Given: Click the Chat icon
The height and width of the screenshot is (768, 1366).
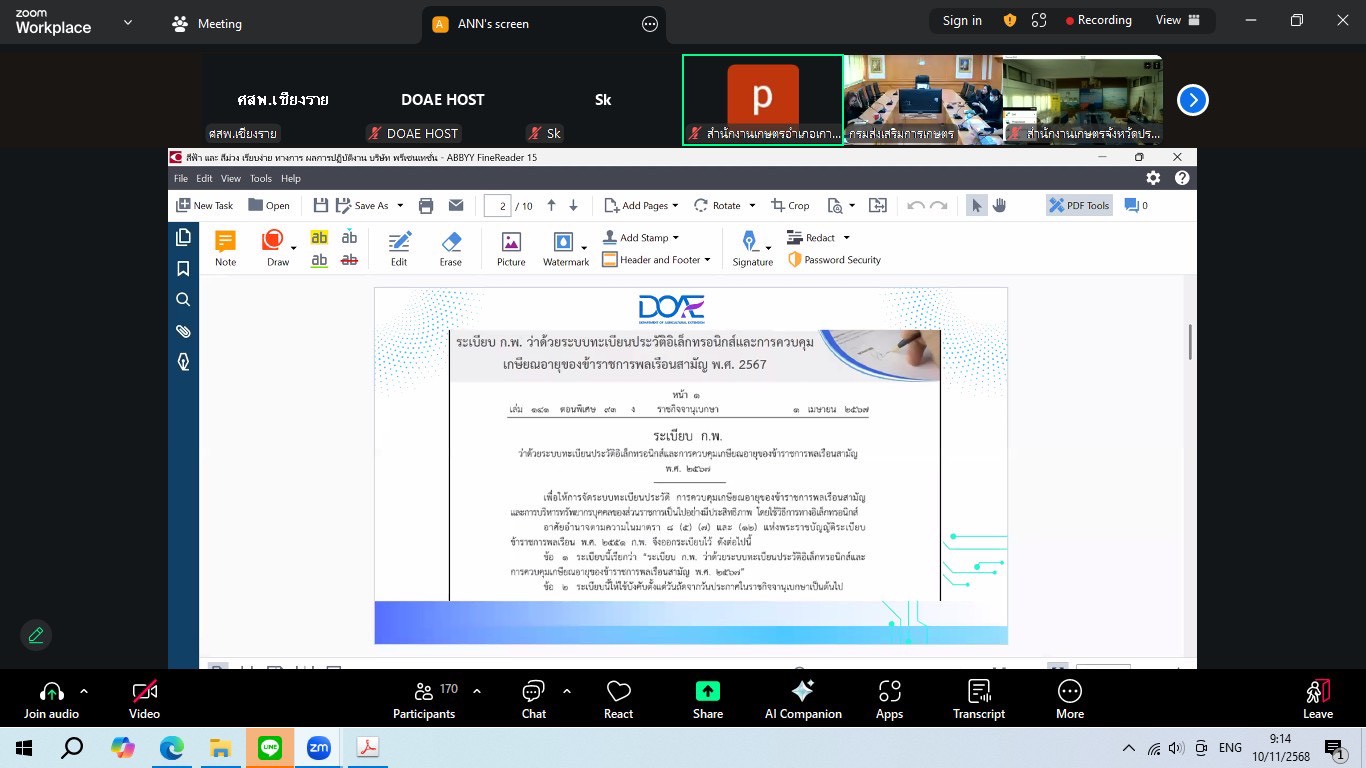Looking at the screenshot, I should coord(533,692).
